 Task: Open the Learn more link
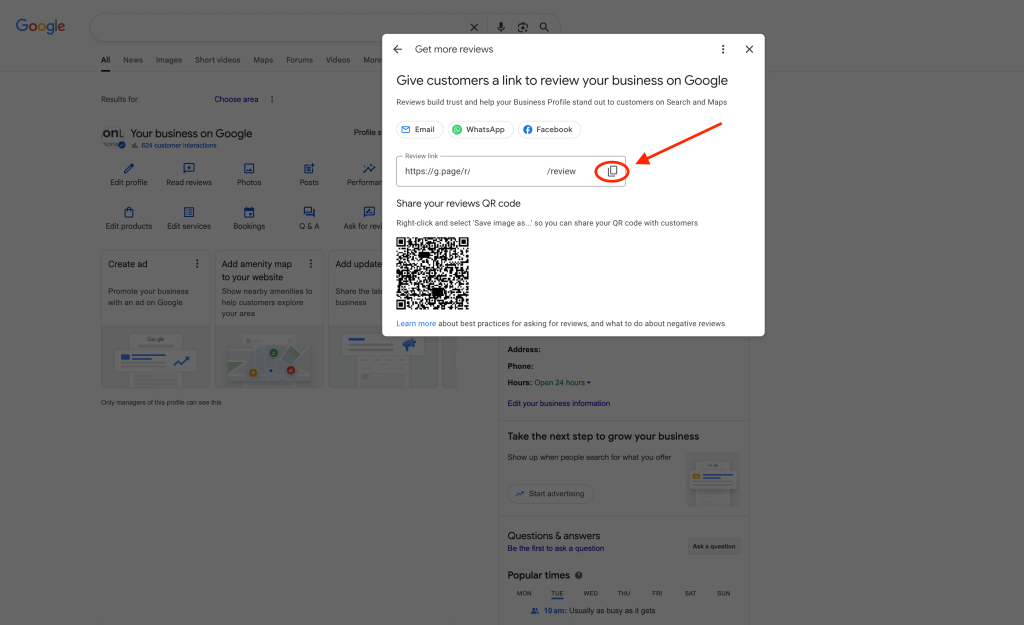(416, 324)
